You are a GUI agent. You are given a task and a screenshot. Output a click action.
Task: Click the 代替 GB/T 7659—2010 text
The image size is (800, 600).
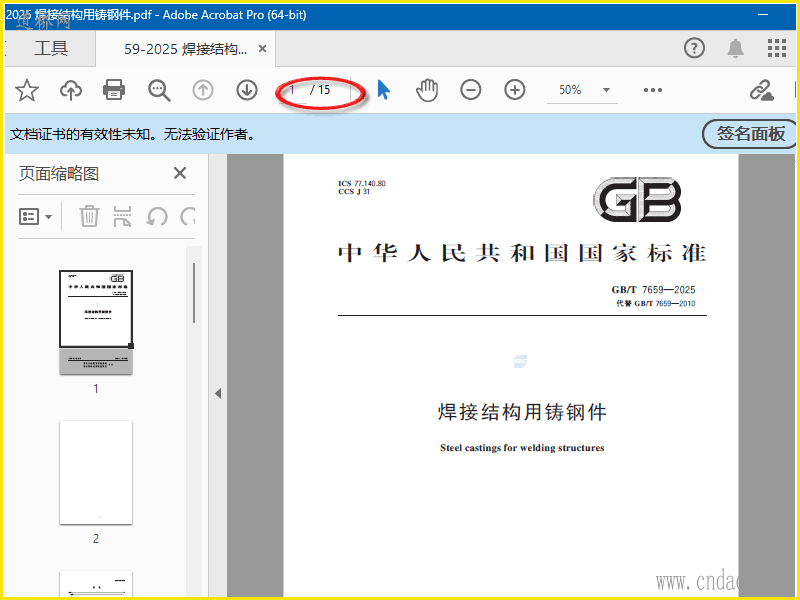(x=656, y=304)
